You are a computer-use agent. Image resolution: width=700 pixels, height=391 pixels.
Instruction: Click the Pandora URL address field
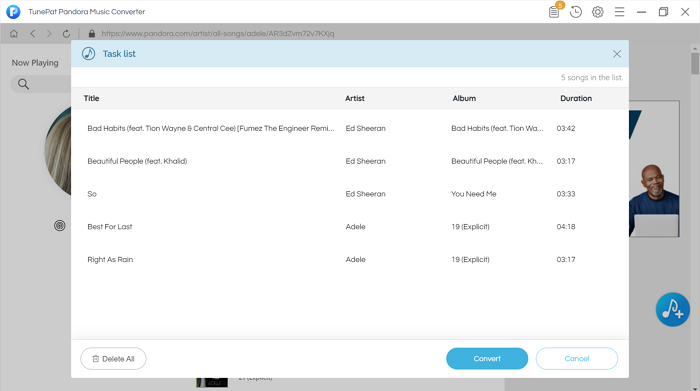[217, 33]
